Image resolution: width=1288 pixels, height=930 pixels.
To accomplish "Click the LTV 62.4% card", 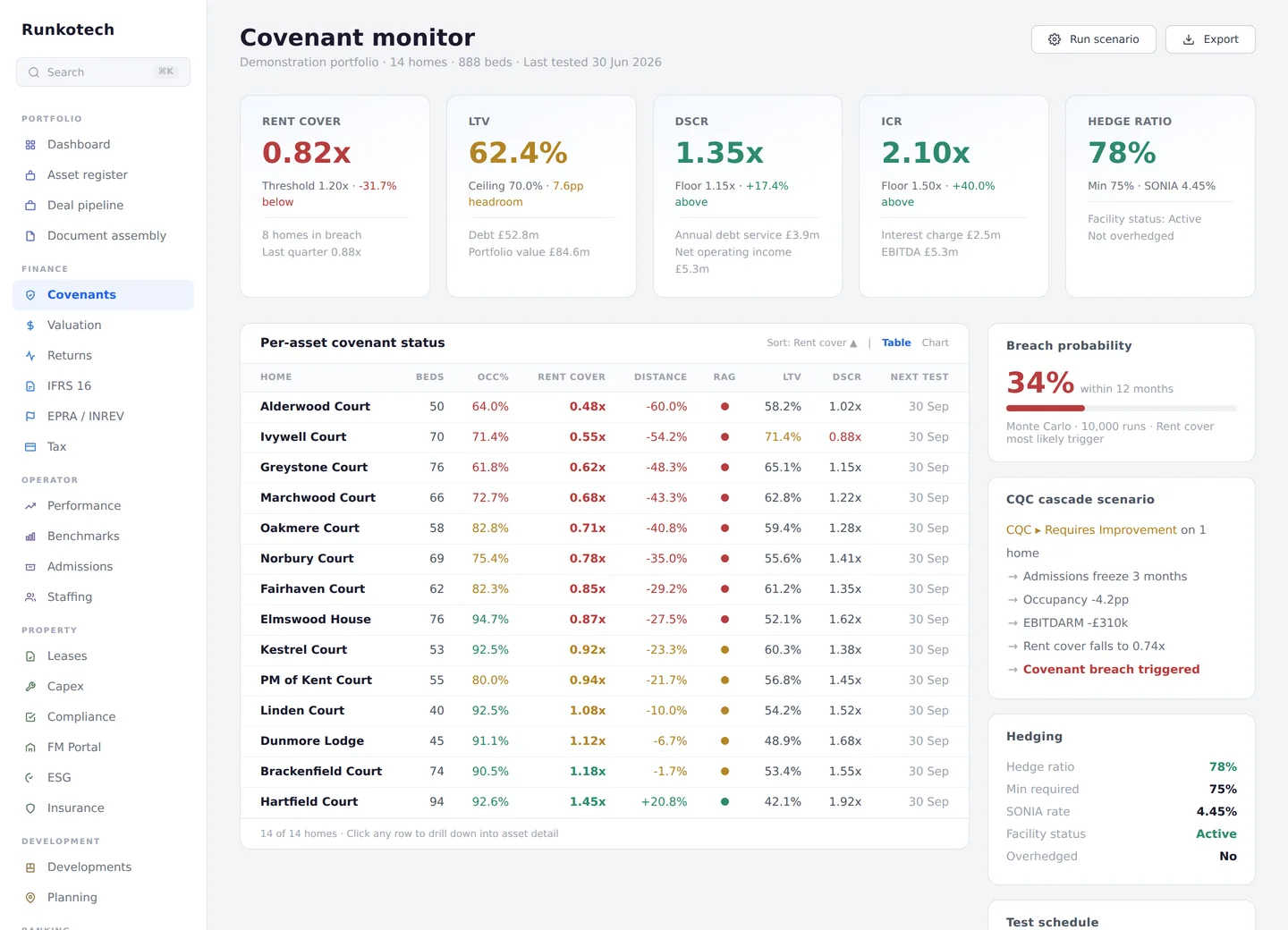I will [x=541, y=197].
